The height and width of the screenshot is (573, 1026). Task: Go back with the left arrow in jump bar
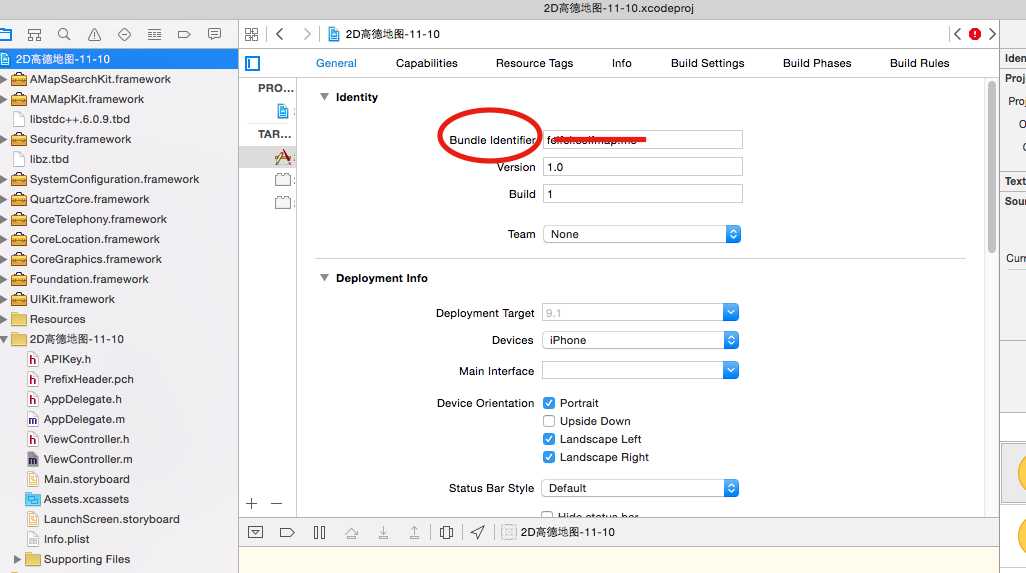[280, 34]
